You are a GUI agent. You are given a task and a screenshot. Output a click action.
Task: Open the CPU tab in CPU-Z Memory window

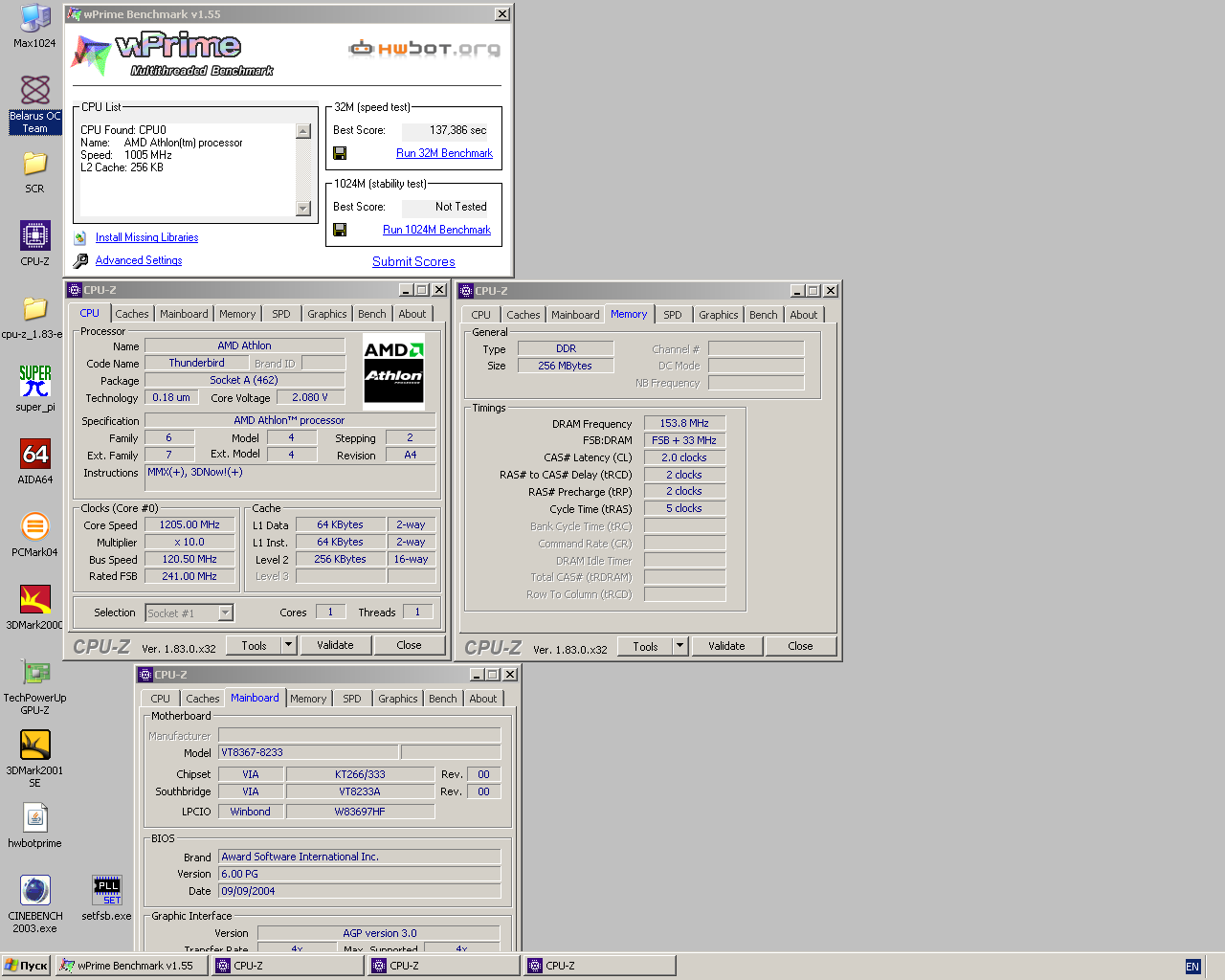tap(481, 315)
